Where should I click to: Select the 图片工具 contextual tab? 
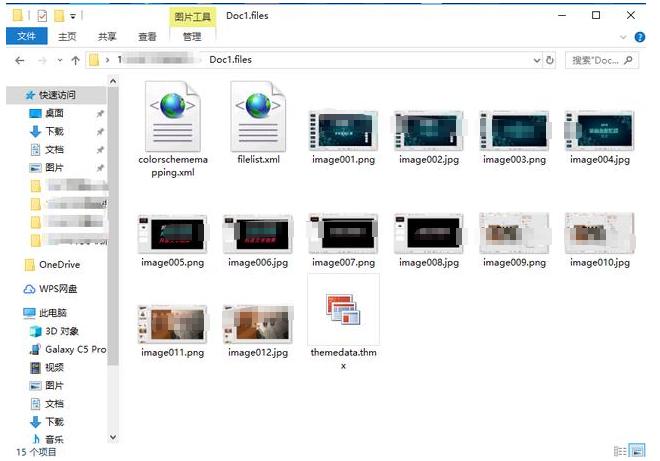point(192,17)
